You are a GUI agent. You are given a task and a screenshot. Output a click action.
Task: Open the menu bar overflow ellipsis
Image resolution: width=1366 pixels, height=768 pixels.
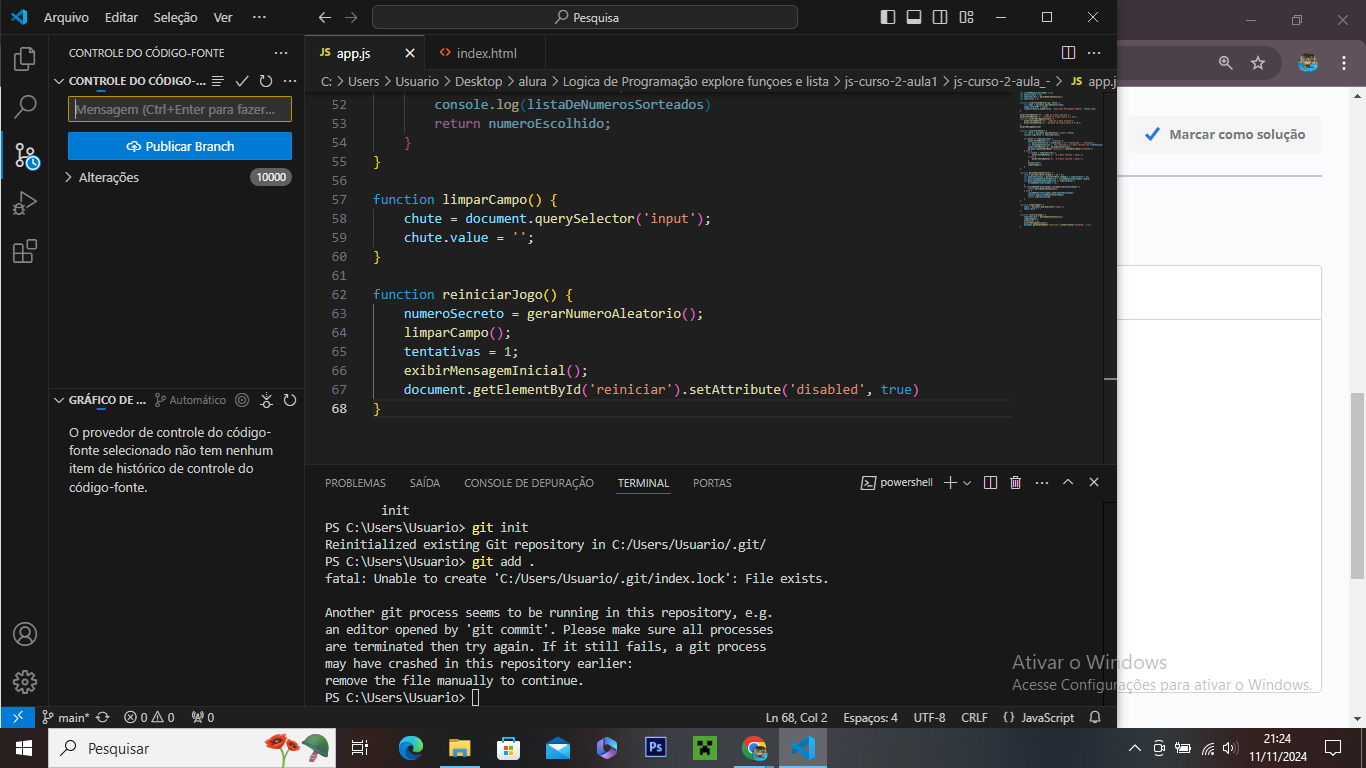(259, 17)
